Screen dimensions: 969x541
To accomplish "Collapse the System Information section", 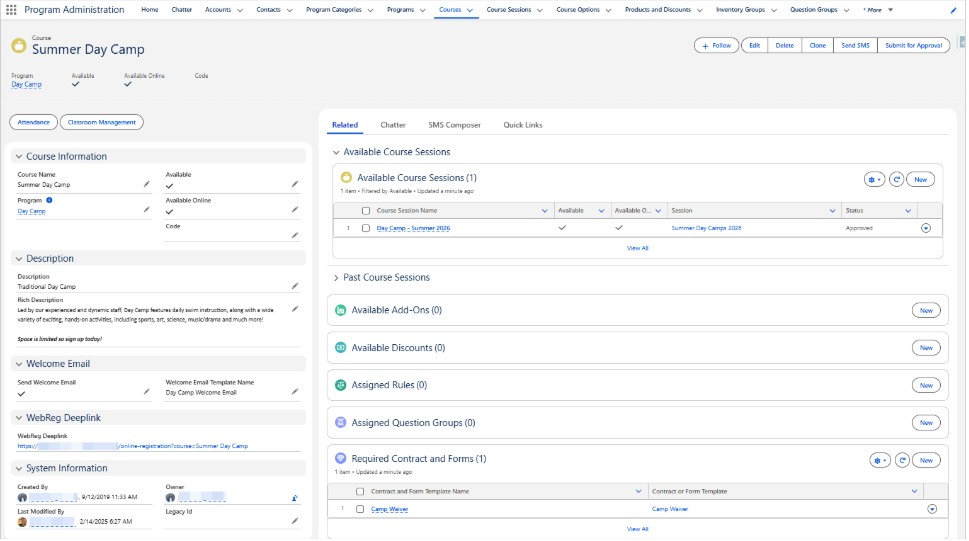I will coord(19,469).
